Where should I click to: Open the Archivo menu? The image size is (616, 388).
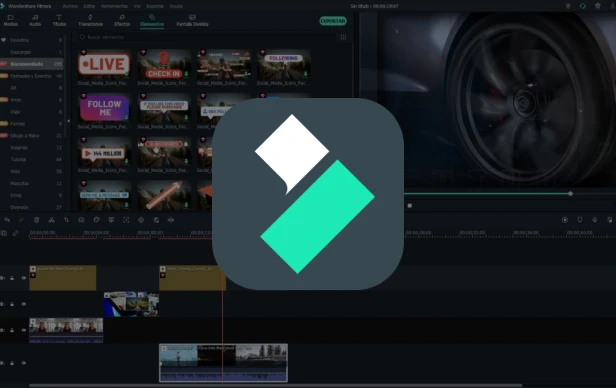pos(70,6)
